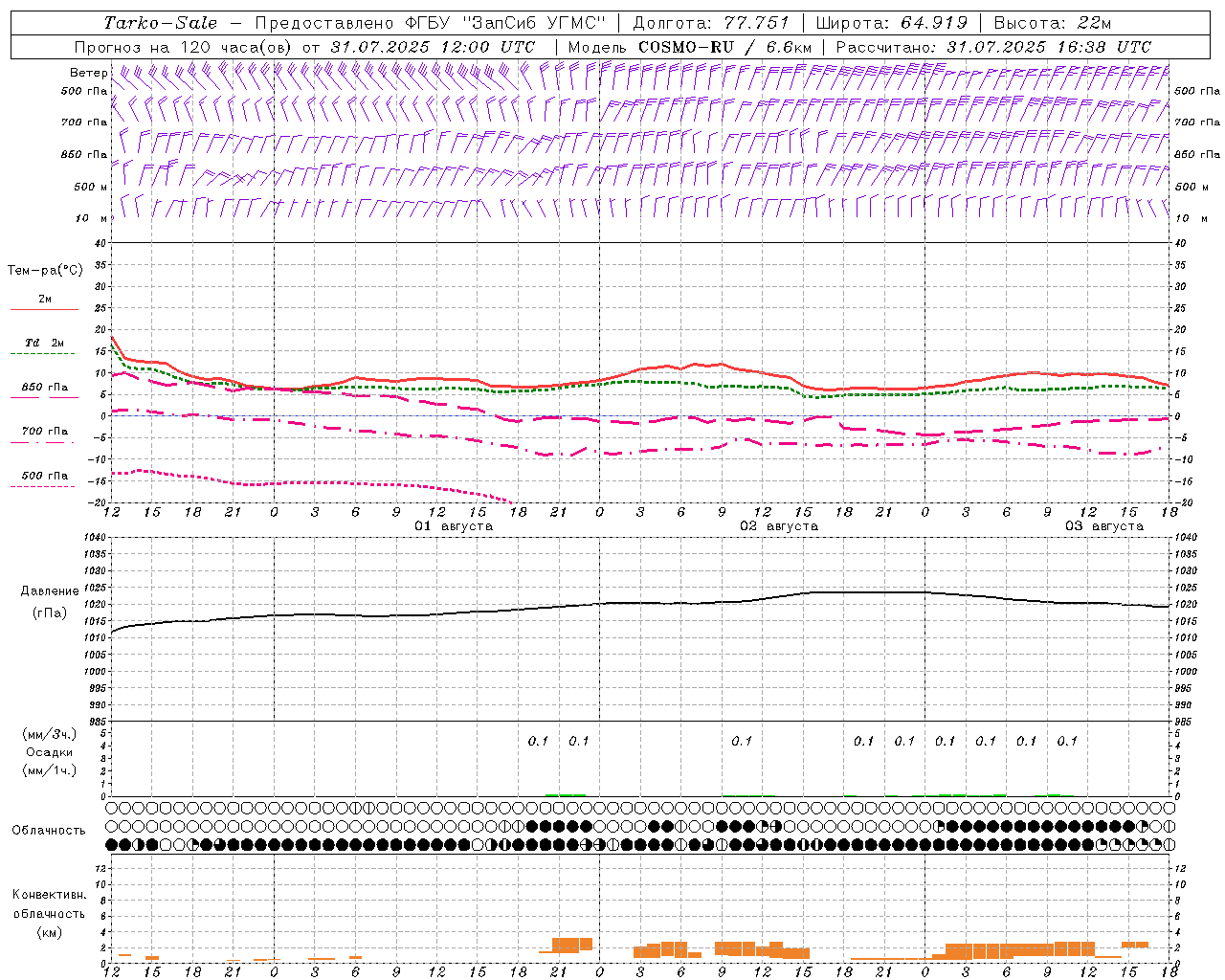The width and height of the screenshot is (1225, 980).
Task: Click the 'Осадки' precipitation label
Action: [x=50, y=752]
